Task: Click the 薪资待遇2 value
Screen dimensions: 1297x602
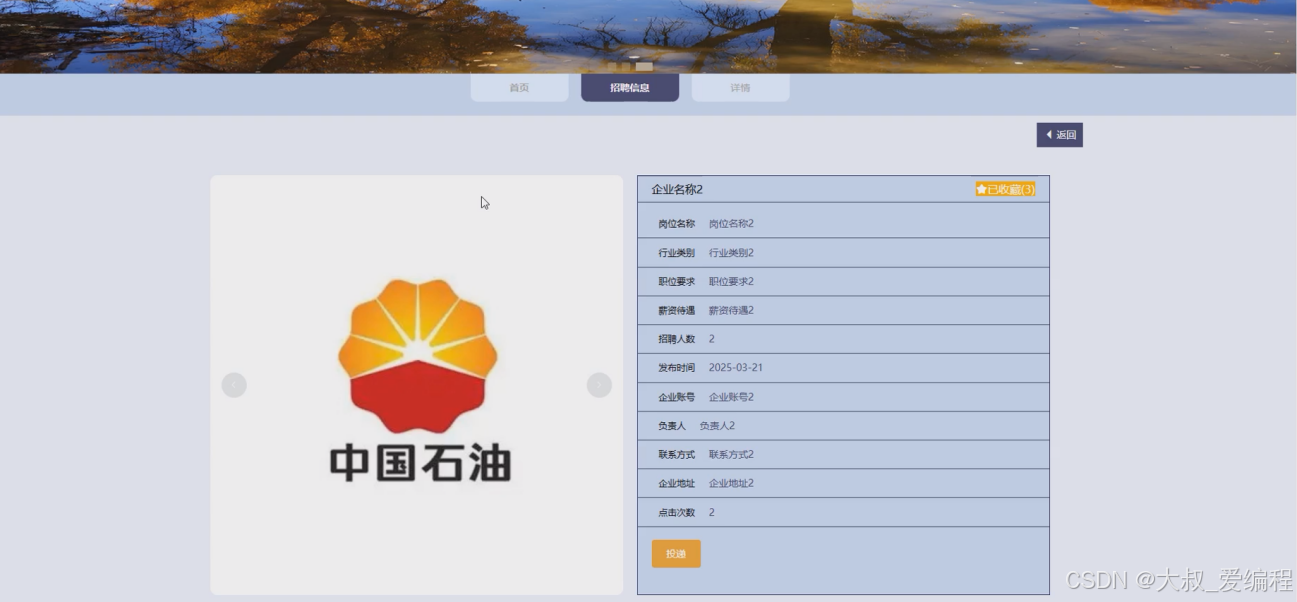Action: (731, 311)
